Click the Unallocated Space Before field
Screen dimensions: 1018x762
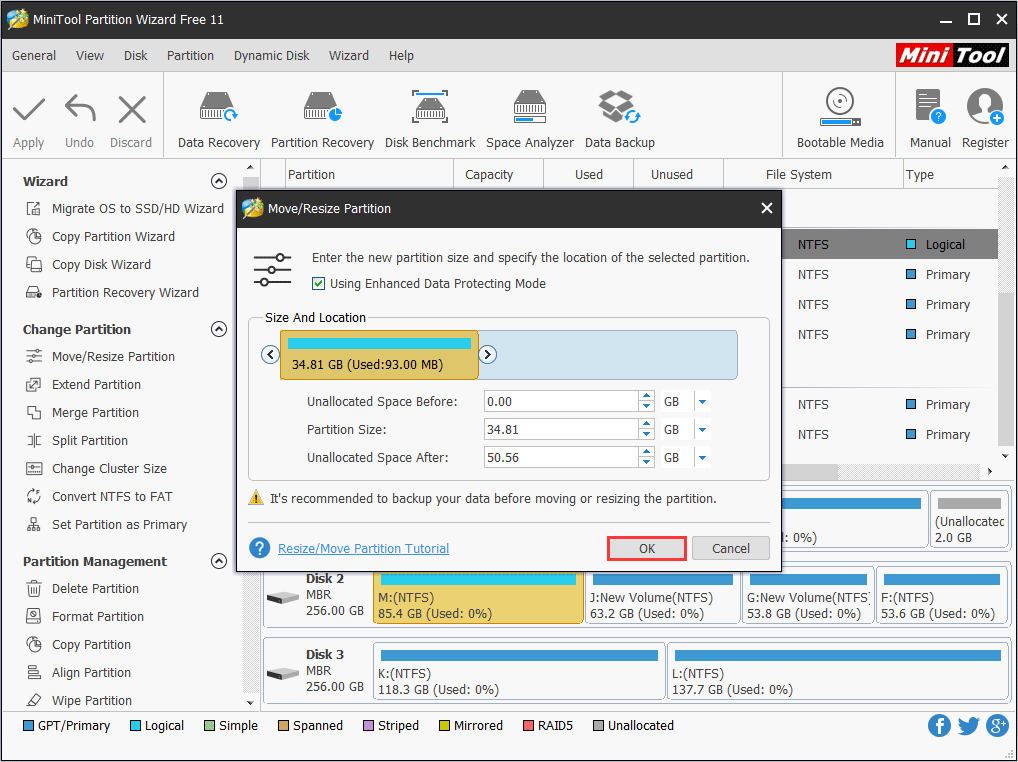pyautogui.click(x=562, y=402)
